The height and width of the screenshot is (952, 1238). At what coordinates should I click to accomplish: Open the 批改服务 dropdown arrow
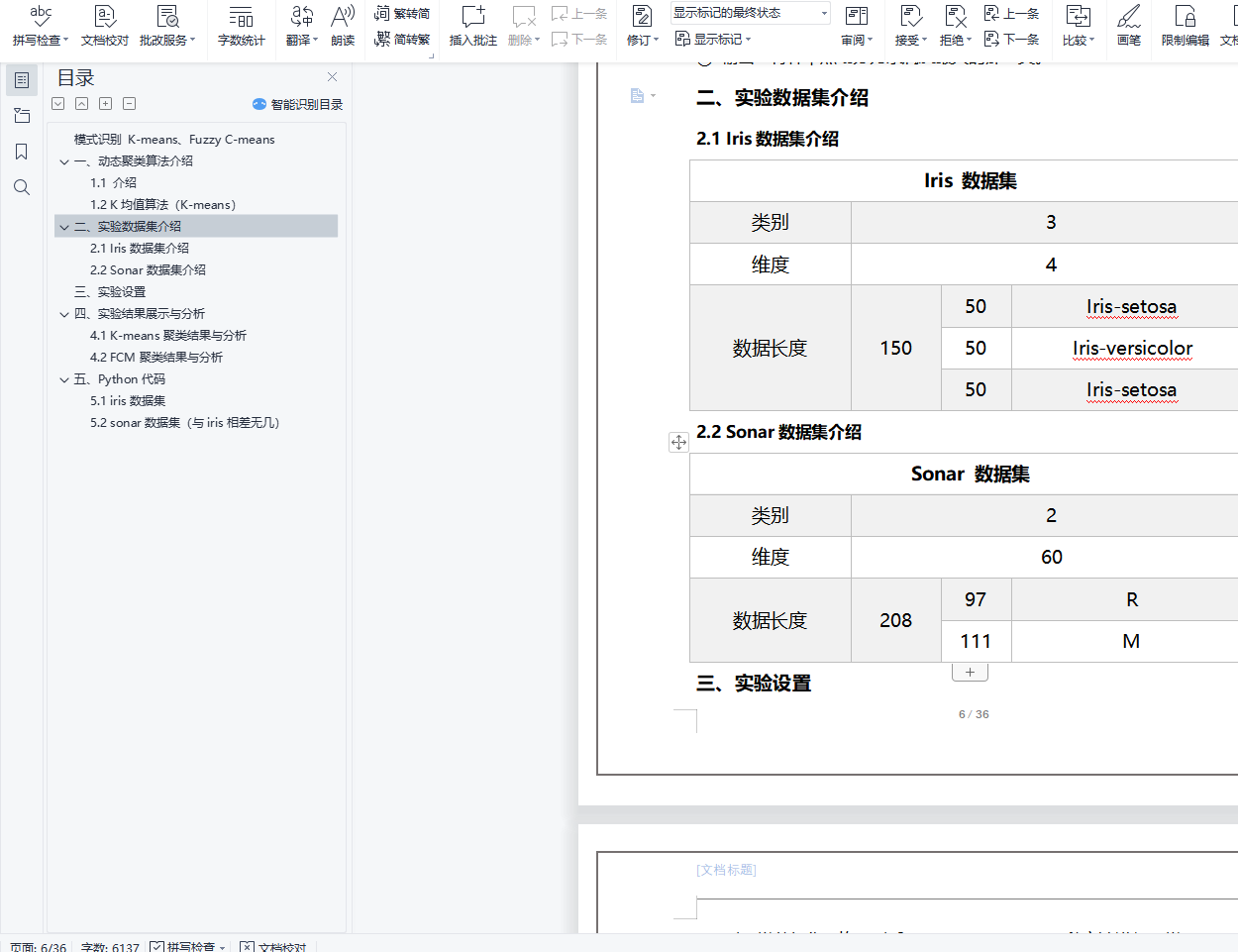[x=193, y=41]
